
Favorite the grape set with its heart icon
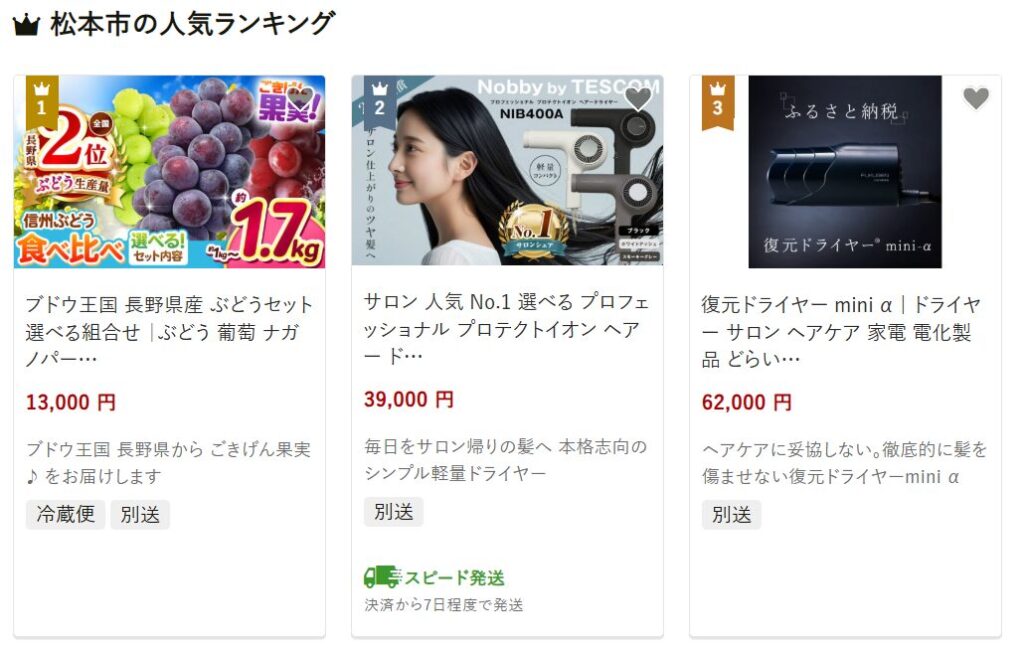pyautogui.click(x=300, y=98)
